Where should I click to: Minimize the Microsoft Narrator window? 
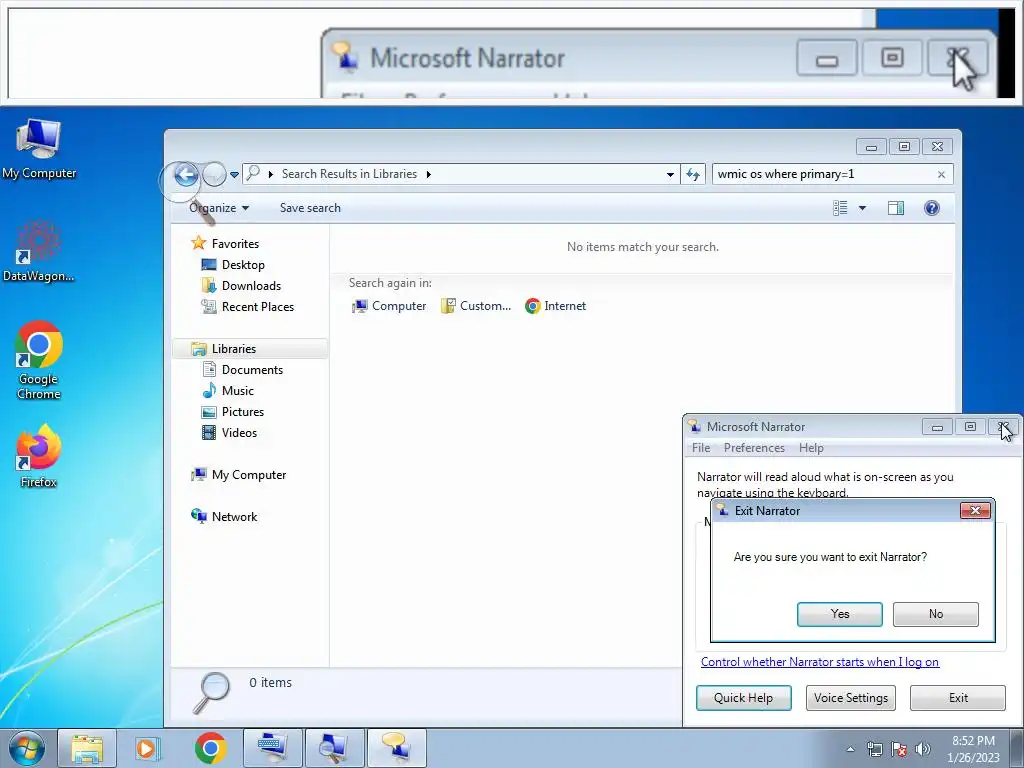click(937, 427)
